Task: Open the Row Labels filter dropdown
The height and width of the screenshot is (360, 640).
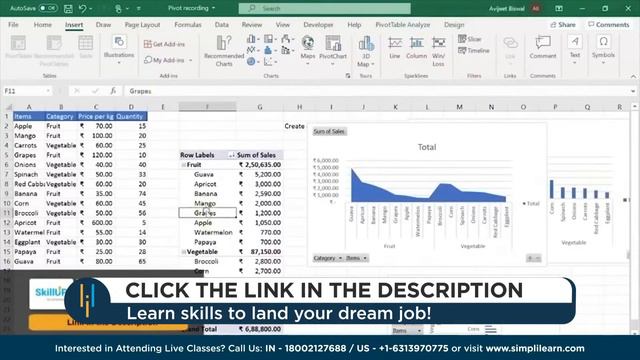Action: click(x=231, y=155)
